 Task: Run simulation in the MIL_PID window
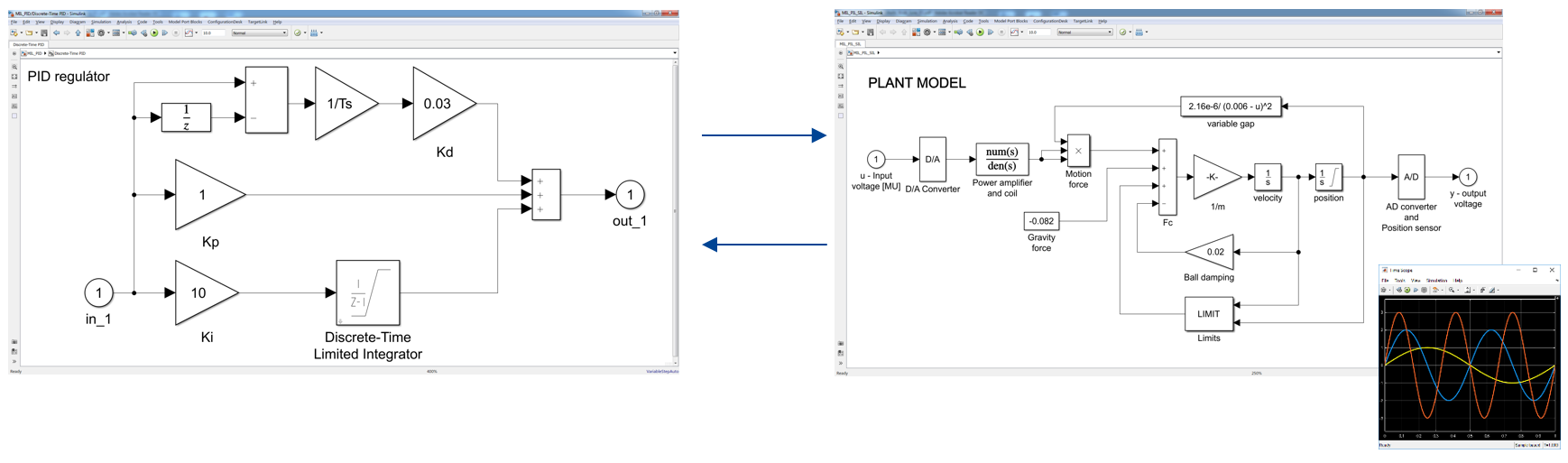(x=154, y=32)
